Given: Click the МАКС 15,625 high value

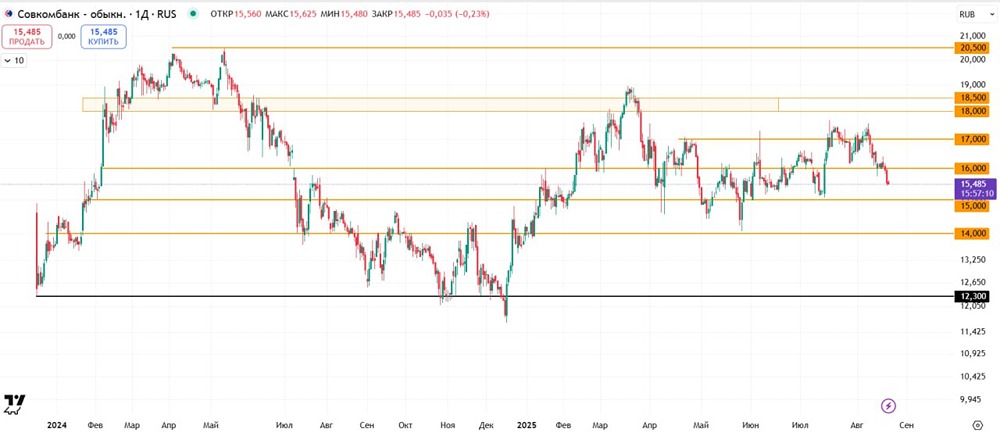Looking at the screenshot, I should tap(290, 13).
